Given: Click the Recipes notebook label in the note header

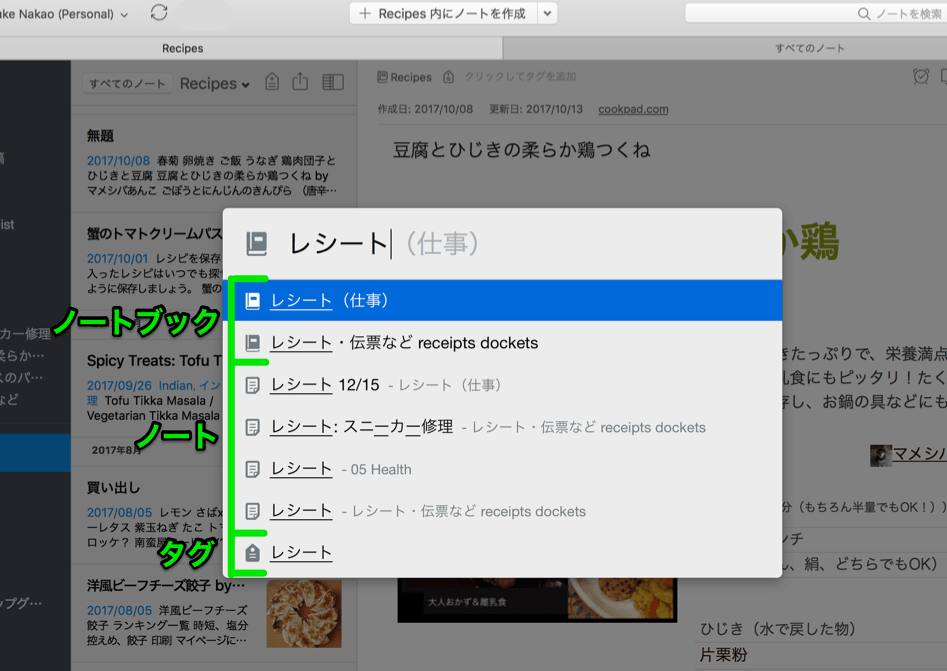Looking at the screenshot, I should coord(405,77).
